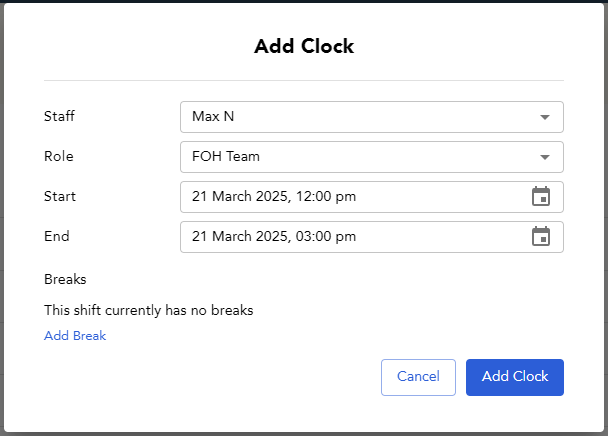Screen dimensions: 608x436
Task: Click the "Add Clock" dialog heading
Action: pyautogui.click(x=304, y=46)
